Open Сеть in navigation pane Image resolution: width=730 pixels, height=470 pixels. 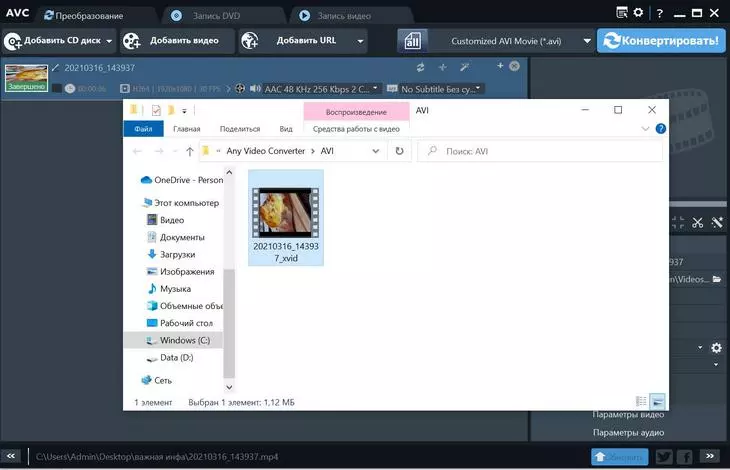[156, 381]
